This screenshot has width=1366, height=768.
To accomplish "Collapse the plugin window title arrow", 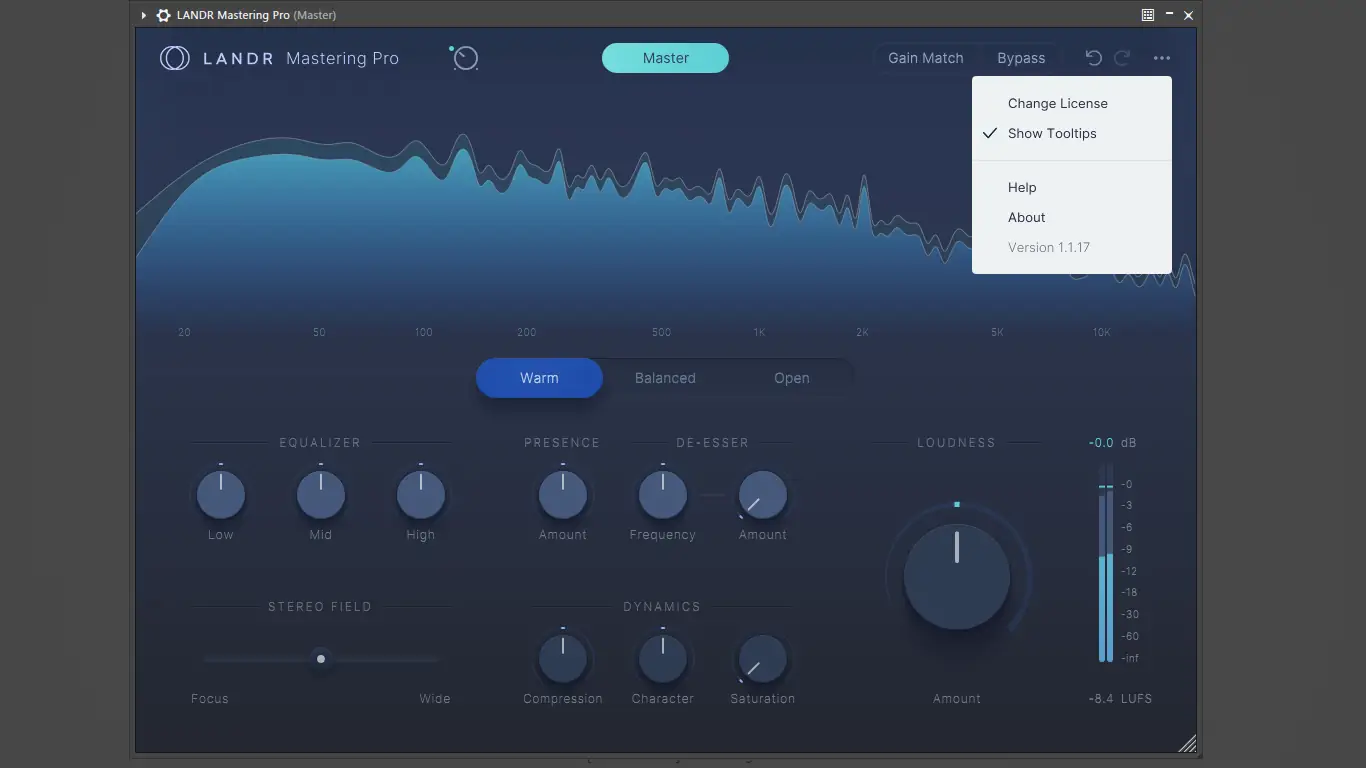I will click(144, 15).
